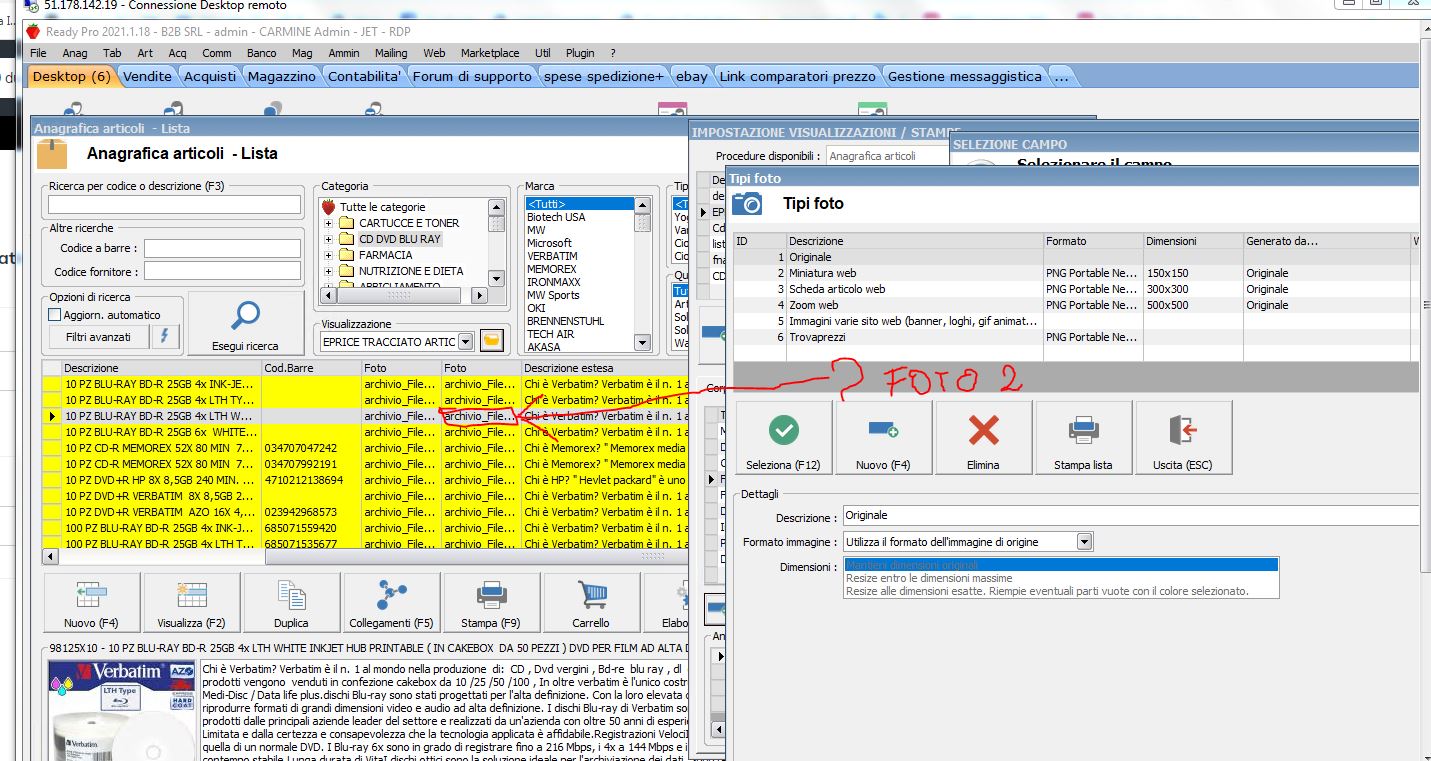Choose Resize alle dimensioni esatte option
This screenshot has width=1431, height=761.
coord(1047,591)
